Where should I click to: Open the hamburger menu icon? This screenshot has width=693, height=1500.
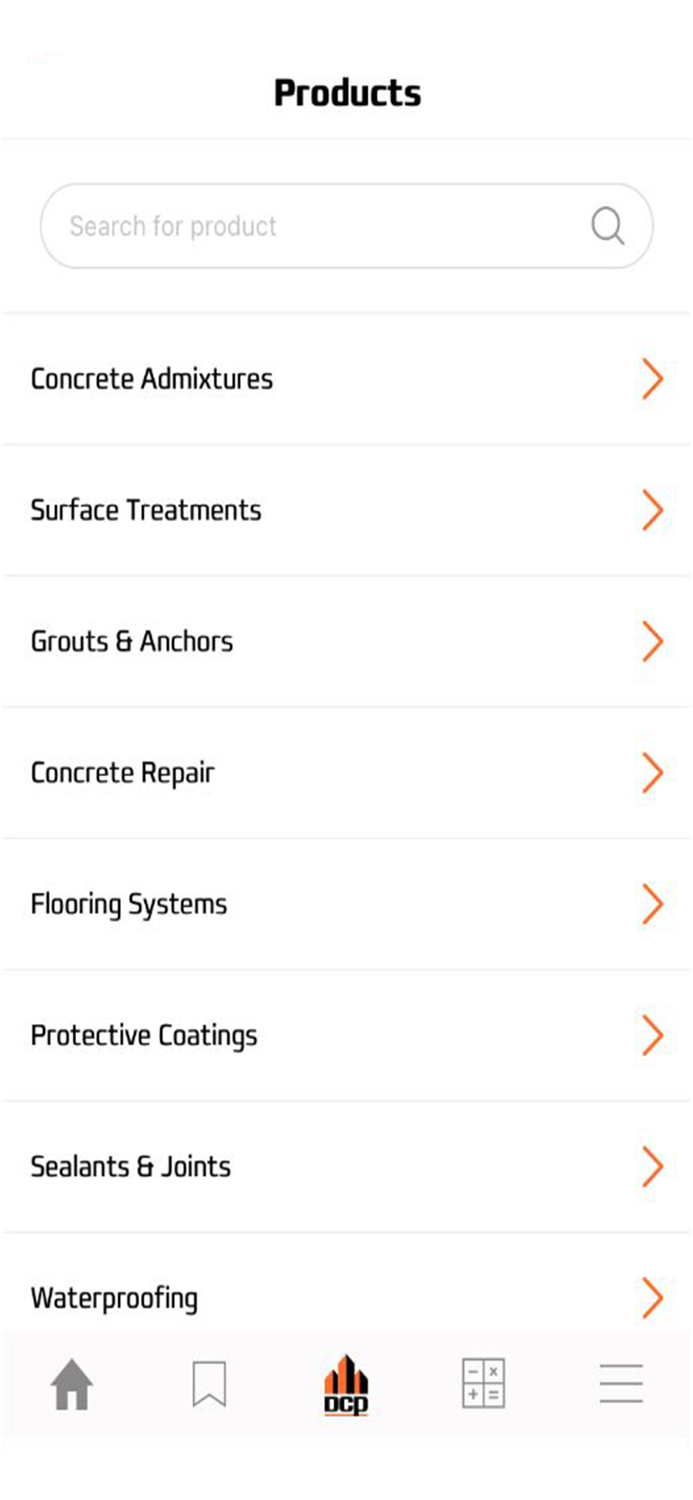pos(621,1382)
